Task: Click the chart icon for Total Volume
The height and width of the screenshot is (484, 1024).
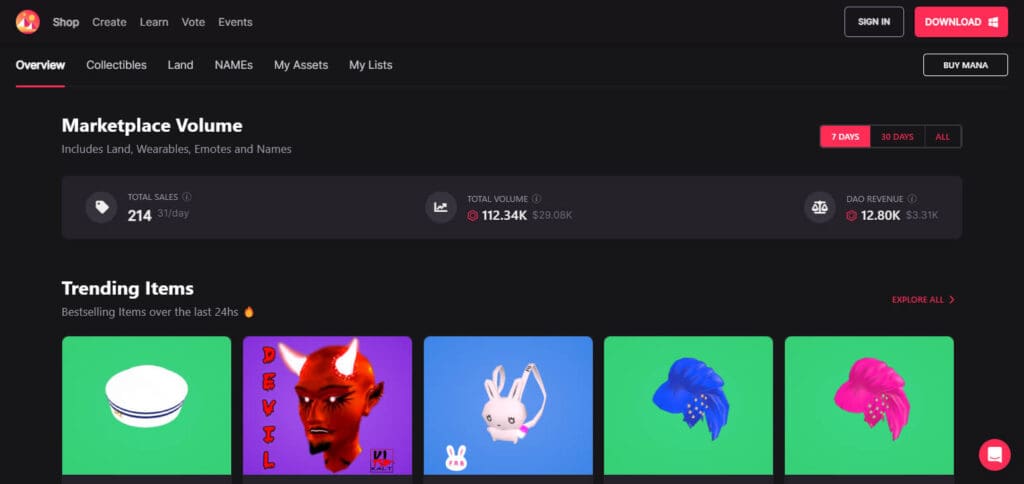Action: (x=441, y=207)
